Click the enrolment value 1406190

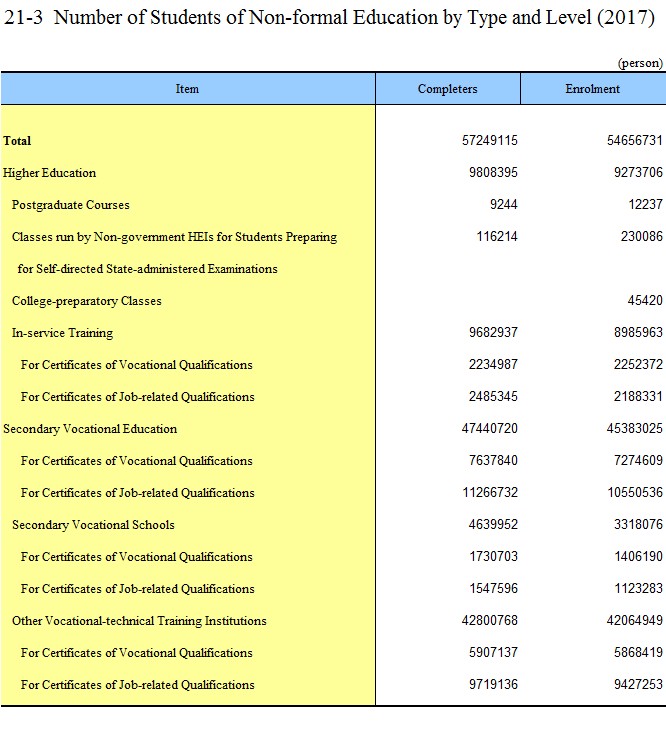[639, 557]
